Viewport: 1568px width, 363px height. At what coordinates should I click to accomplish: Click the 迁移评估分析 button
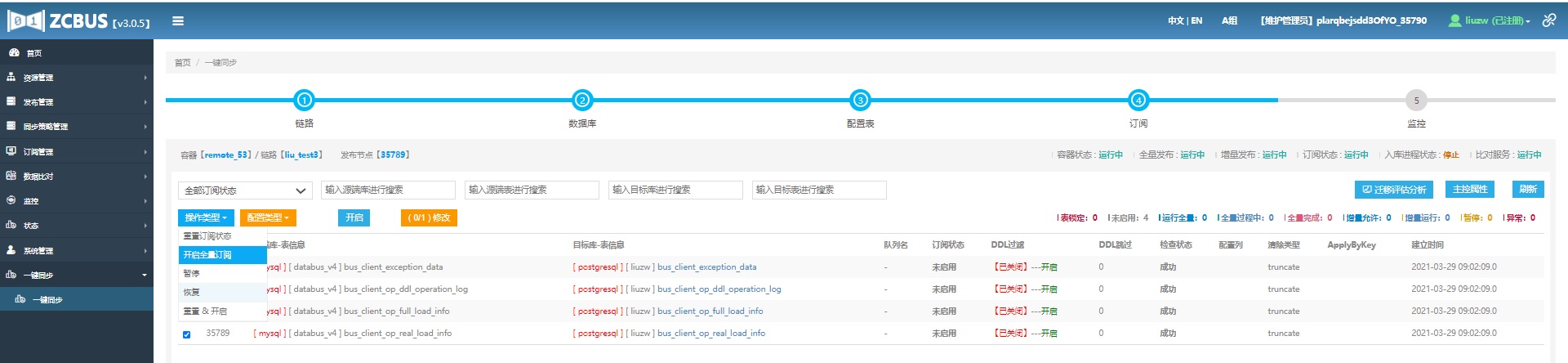pyautogui.click(x=1394, y=190)
